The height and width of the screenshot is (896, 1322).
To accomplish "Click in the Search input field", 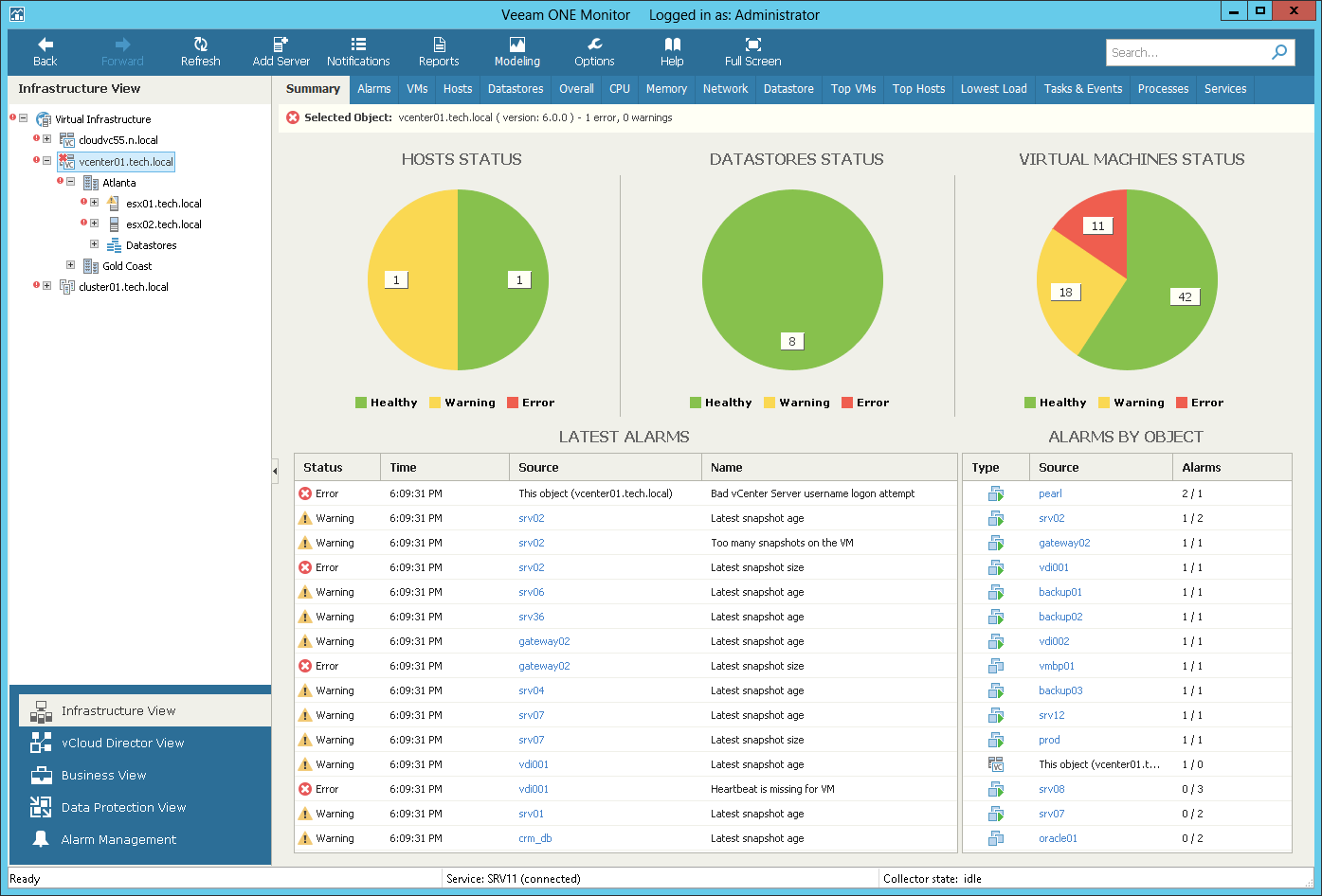I will point(1185,52).
